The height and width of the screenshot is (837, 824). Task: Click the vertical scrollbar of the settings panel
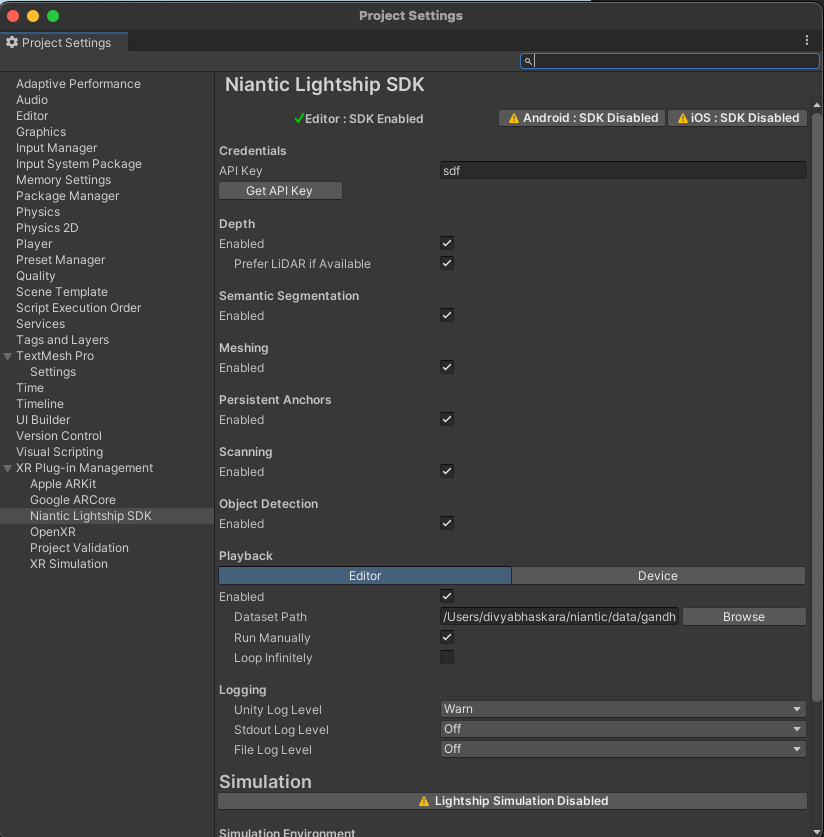(x=817, y=407)
